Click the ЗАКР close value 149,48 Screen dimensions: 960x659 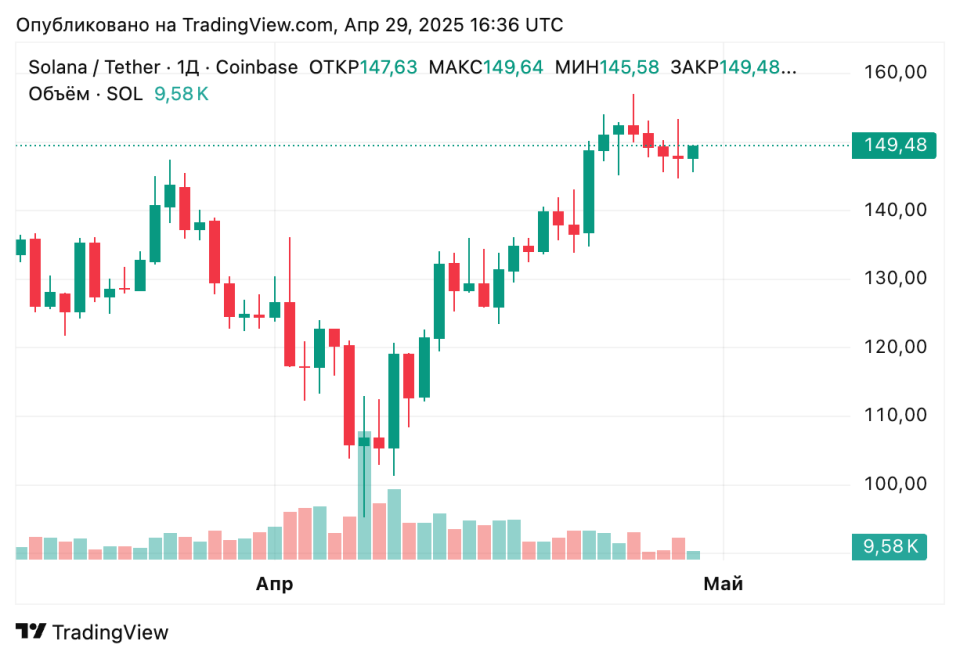(x=758, y=67)
